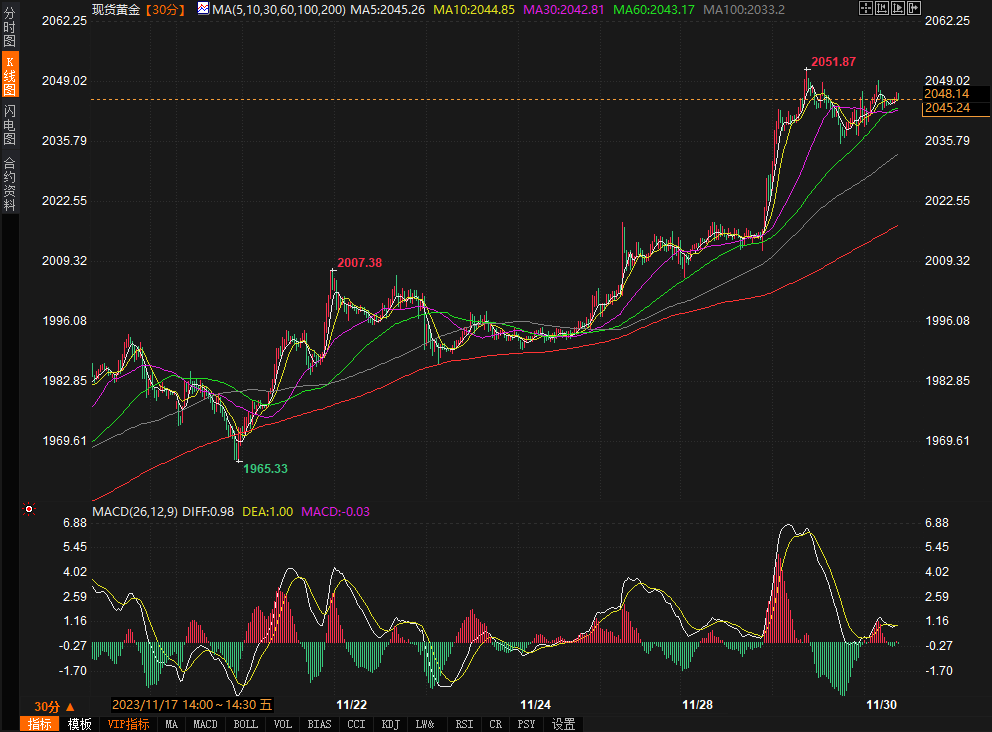992x732 pixels.
Task: Click the 【30分】 period label in title
Action: pos(165,9)
